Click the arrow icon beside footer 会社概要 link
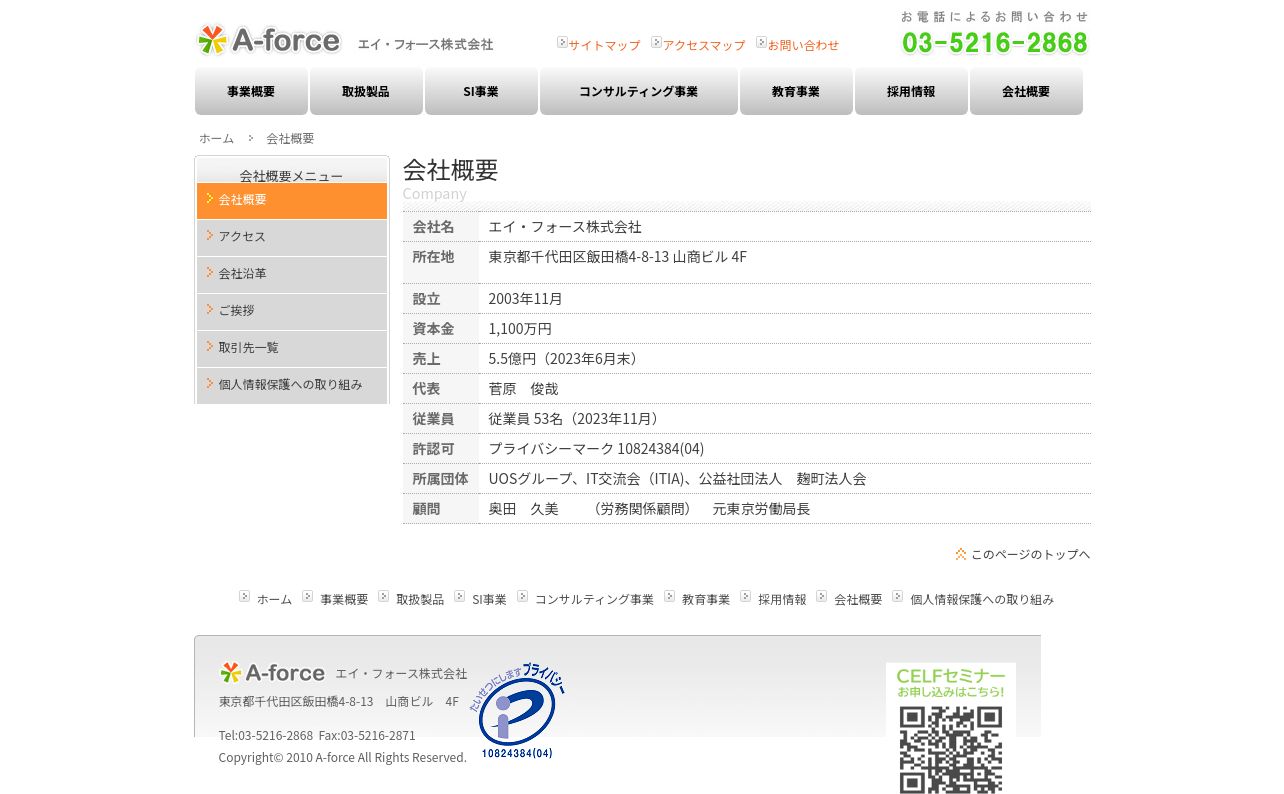 [x=822, y=596]
